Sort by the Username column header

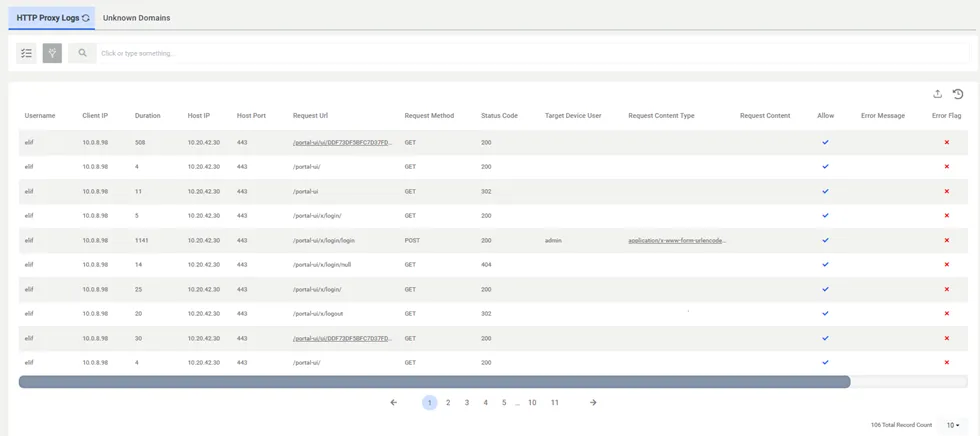pos(40,116)
